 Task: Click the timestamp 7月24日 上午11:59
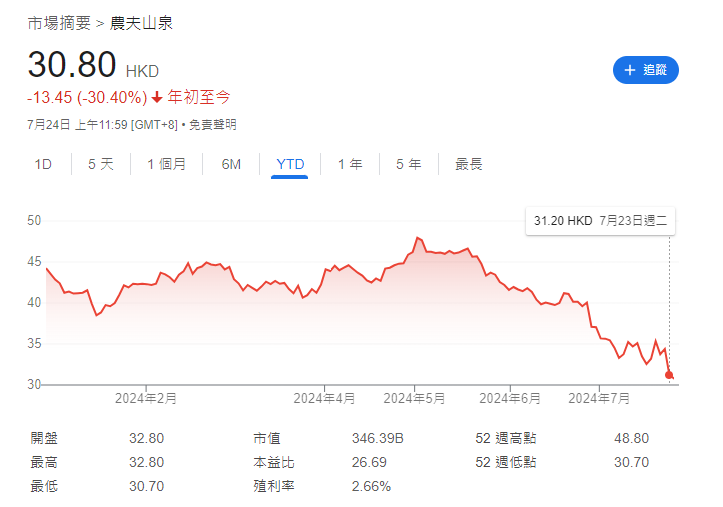coord(77,124)
